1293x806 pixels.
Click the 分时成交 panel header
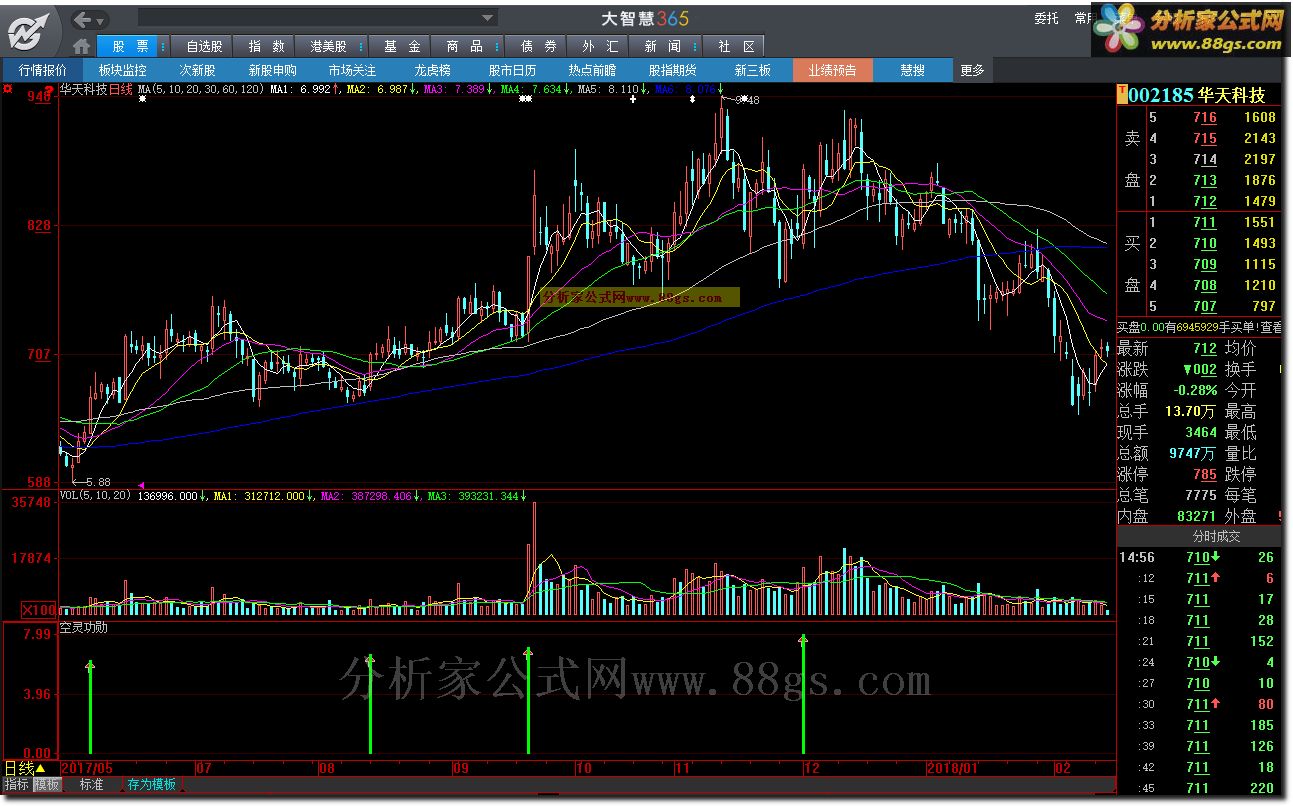[x=1199, y=536]
